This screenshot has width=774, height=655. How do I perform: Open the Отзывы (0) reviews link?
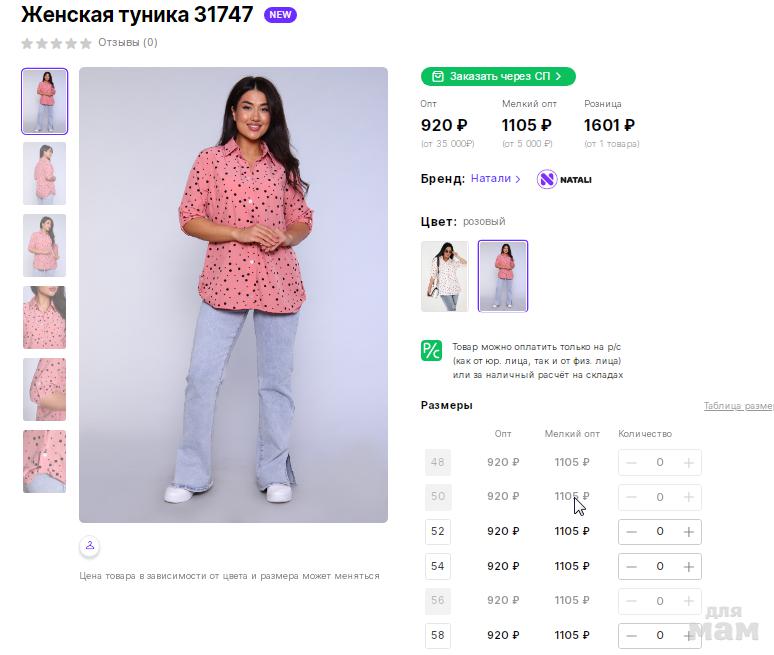pos(127,43)
